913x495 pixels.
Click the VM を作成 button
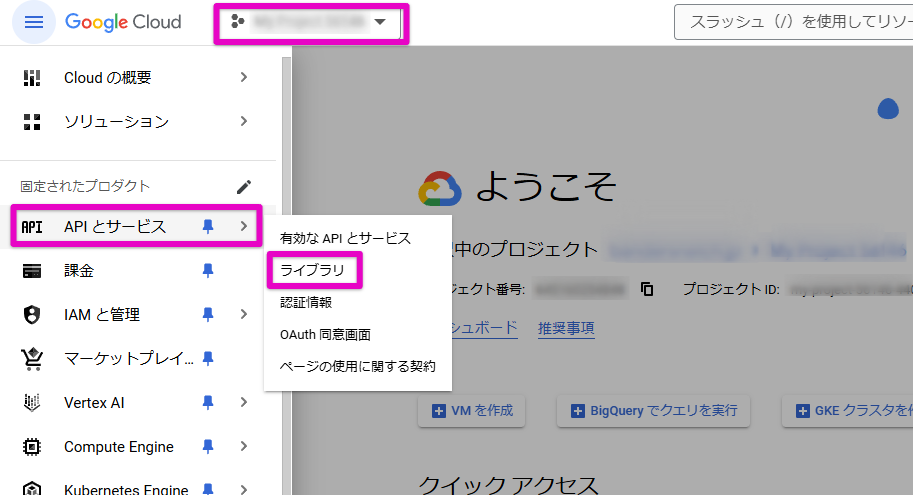pyautogui.click(x=472, y=411)
